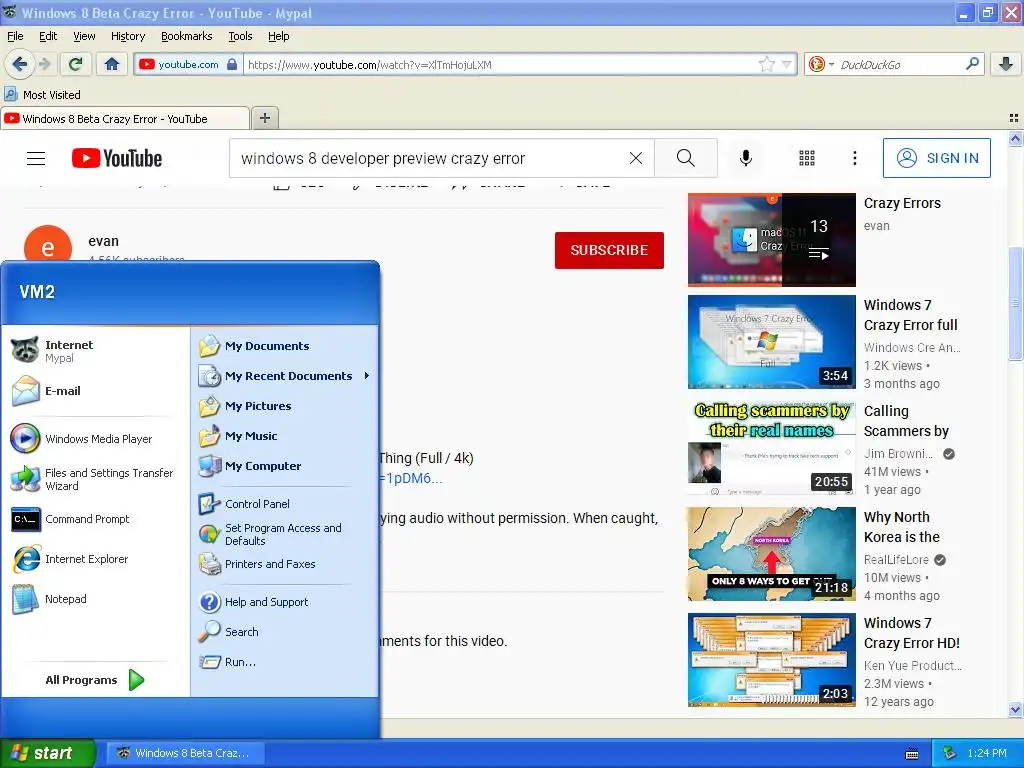Open the History menu

click(127, 36)
